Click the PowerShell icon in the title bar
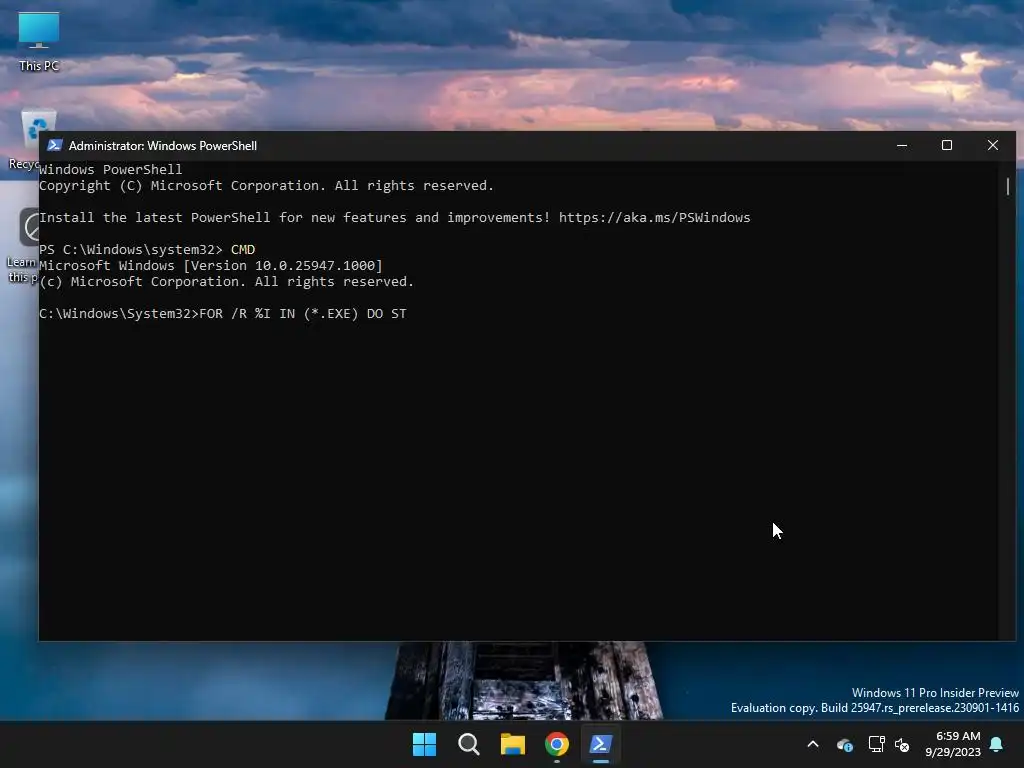This screenshot has width=1024, height=768. point(55,145)
